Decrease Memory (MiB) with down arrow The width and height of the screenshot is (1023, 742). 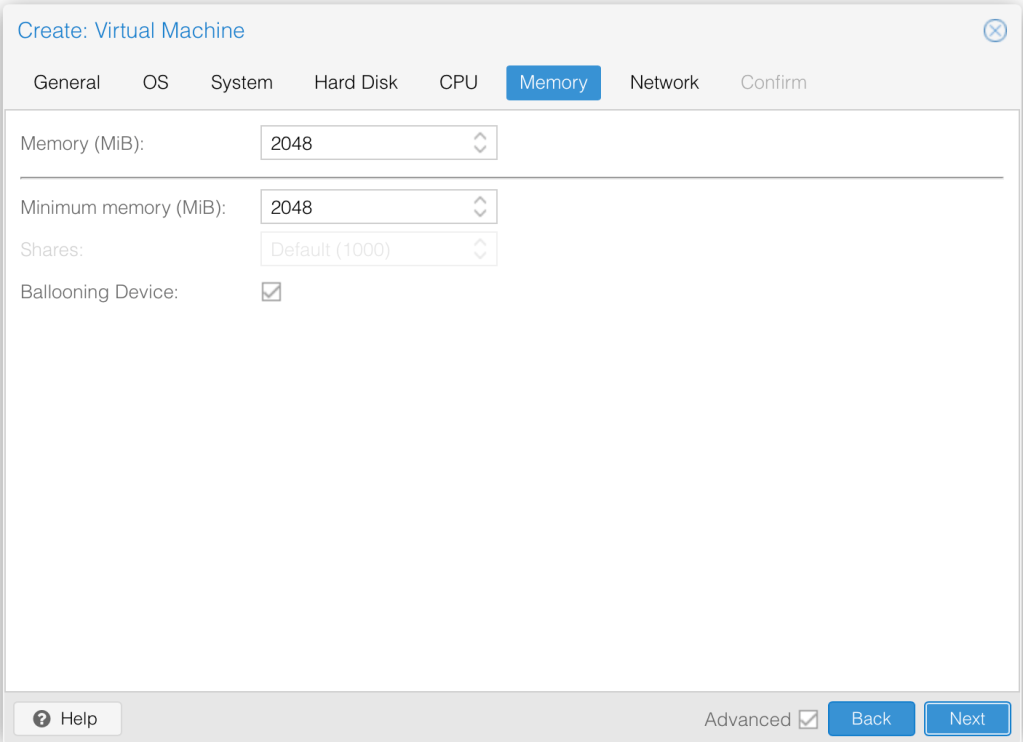(480, 150)
